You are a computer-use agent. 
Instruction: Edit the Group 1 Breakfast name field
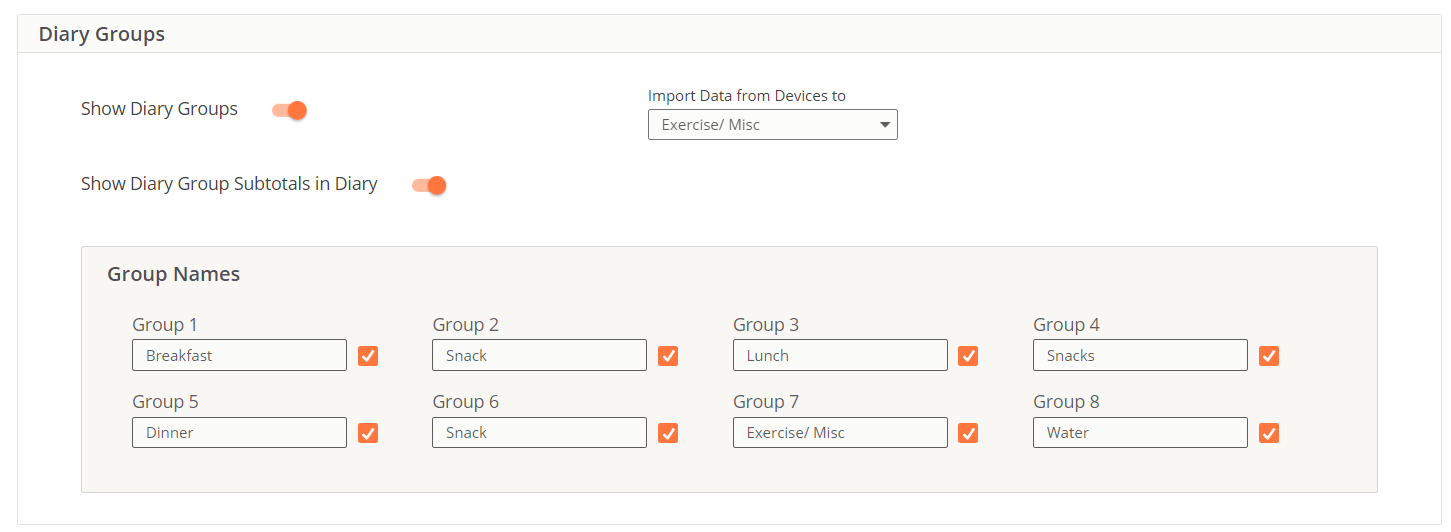click(240, 355)
